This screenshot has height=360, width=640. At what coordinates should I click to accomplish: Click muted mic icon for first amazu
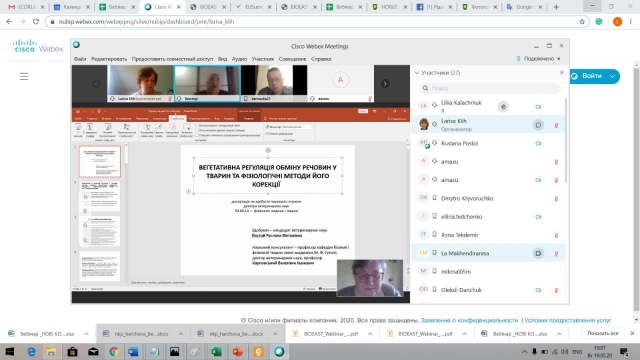pyautogui.click(x=556, y=162)
